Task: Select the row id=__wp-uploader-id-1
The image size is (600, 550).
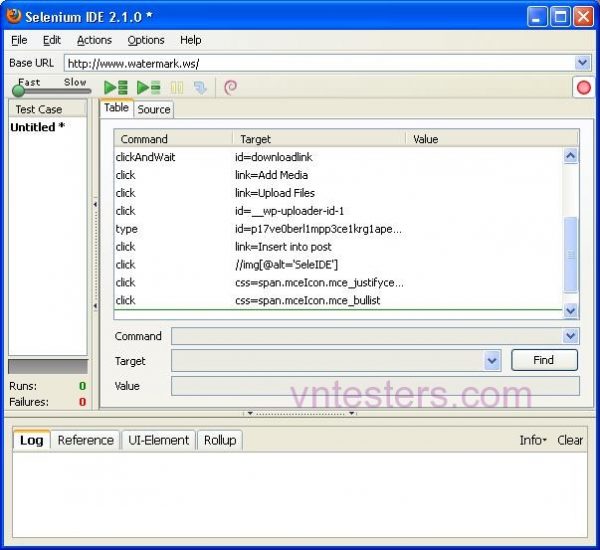Action: pyautogui.click(x=339, y=211)
